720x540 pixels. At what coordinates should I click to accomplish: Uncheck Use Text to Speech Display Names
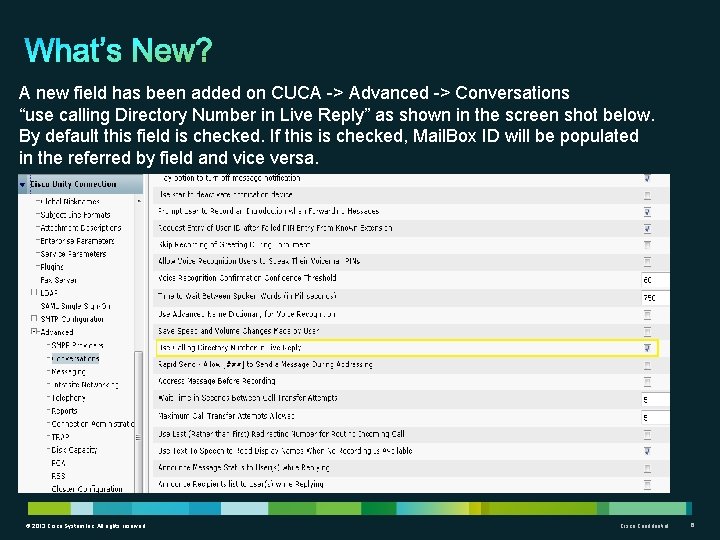click(647, 451)
